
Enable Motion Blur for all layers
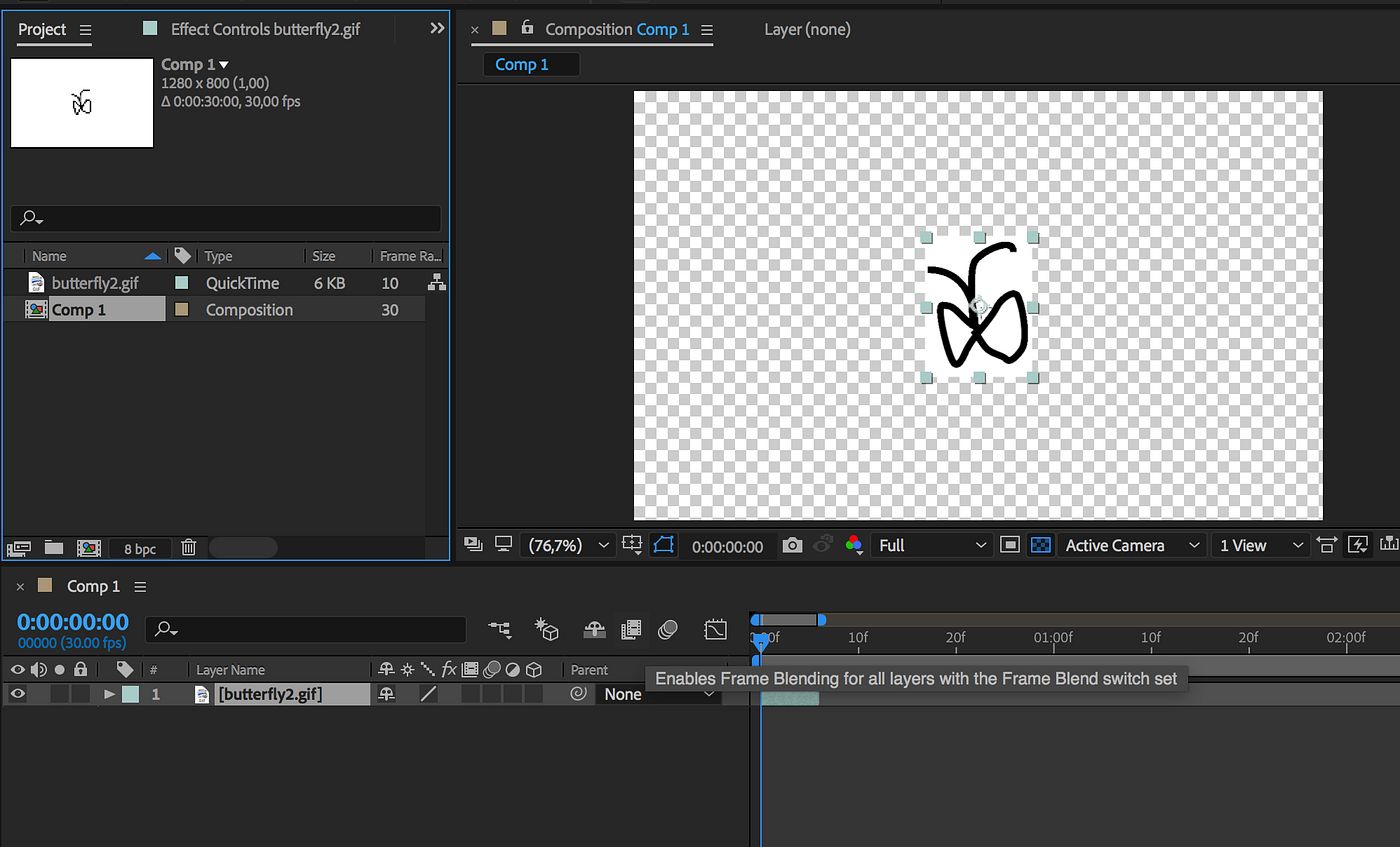click(668, 629)
